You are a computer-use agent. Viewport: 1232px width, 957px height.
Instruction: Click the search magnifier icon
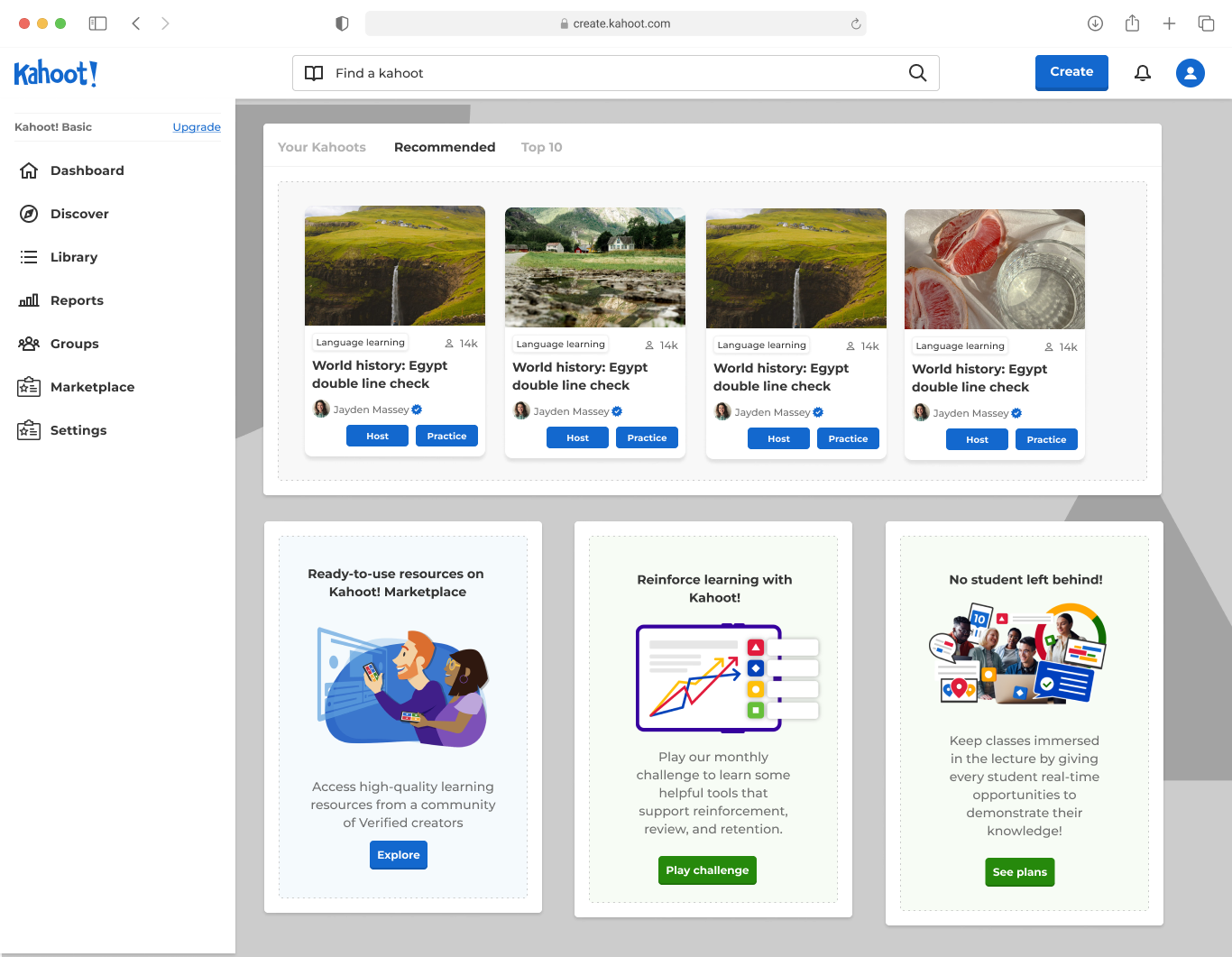coord(917,73)
